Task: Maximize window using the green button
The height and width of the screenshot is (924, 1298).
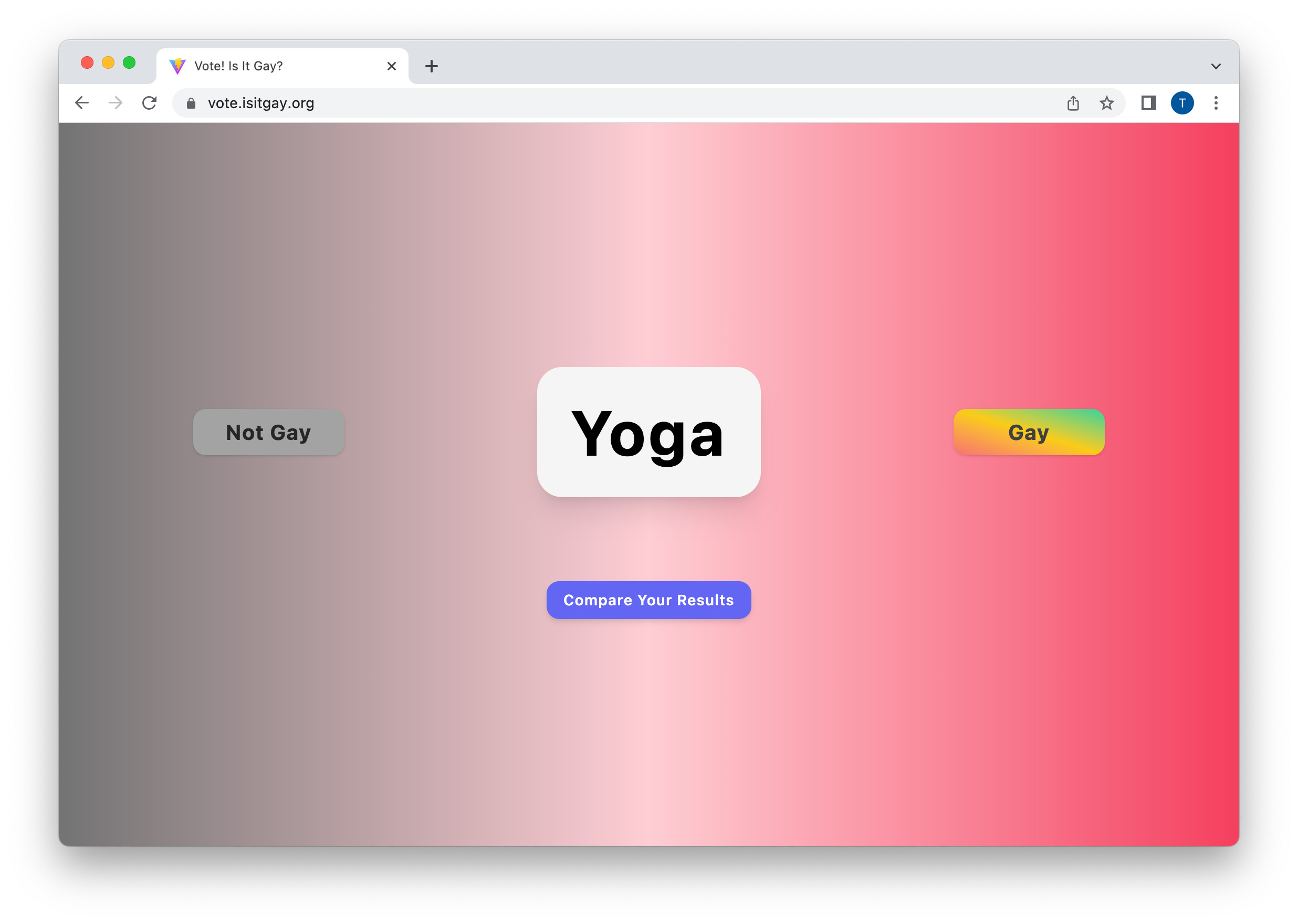Action: click(x=129, y=62)
